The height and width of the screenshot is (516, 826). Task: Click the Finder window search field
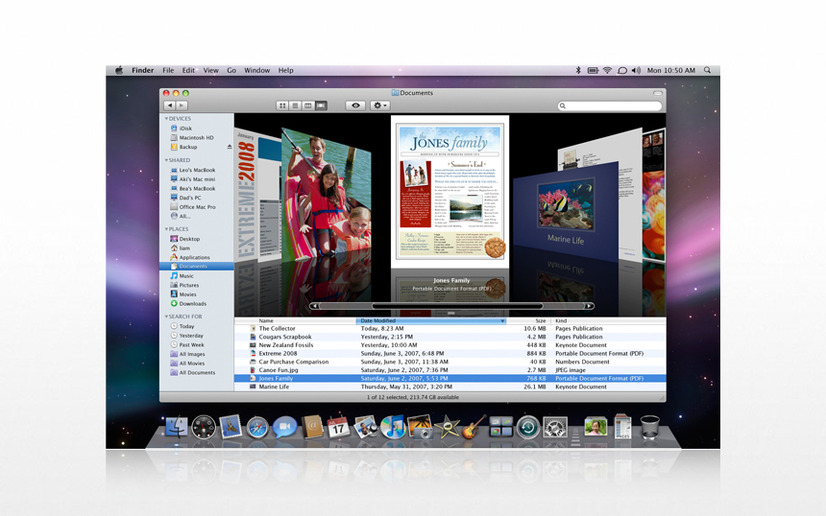pyautogui.click(x=609, y=106)
